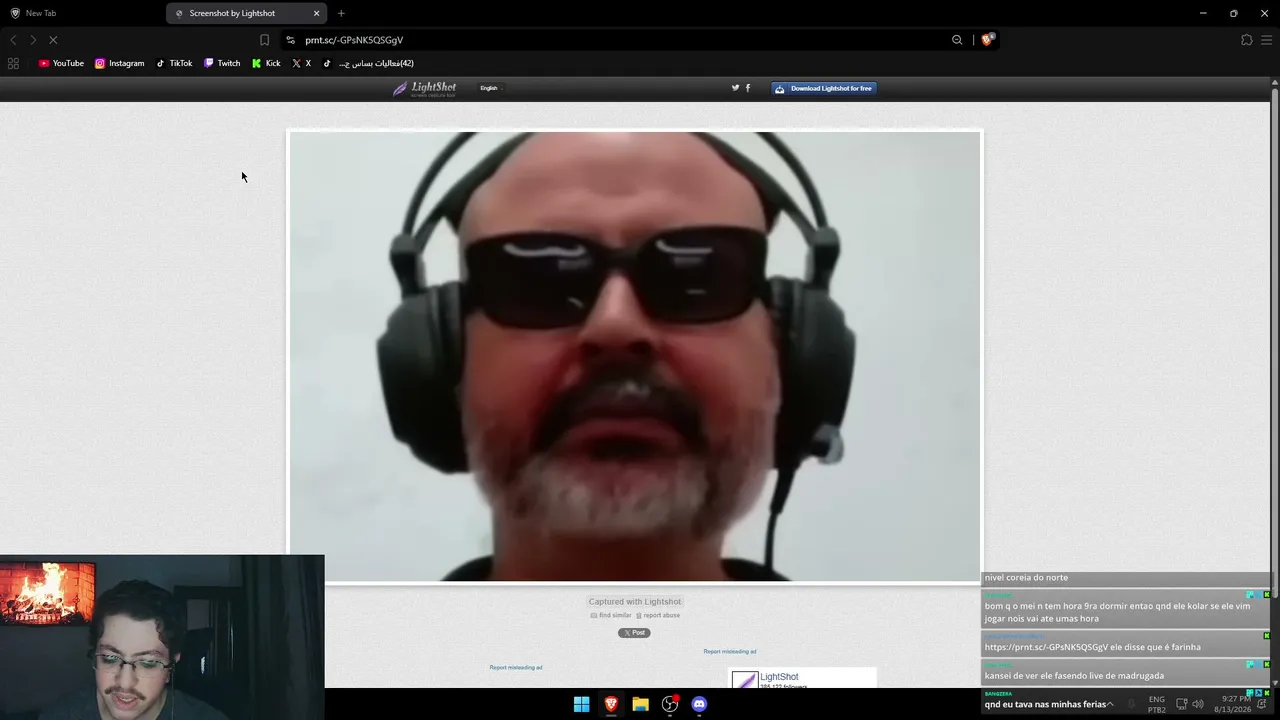Click the find similar link
1280x720 pixels.
click(x=611, y=615)
